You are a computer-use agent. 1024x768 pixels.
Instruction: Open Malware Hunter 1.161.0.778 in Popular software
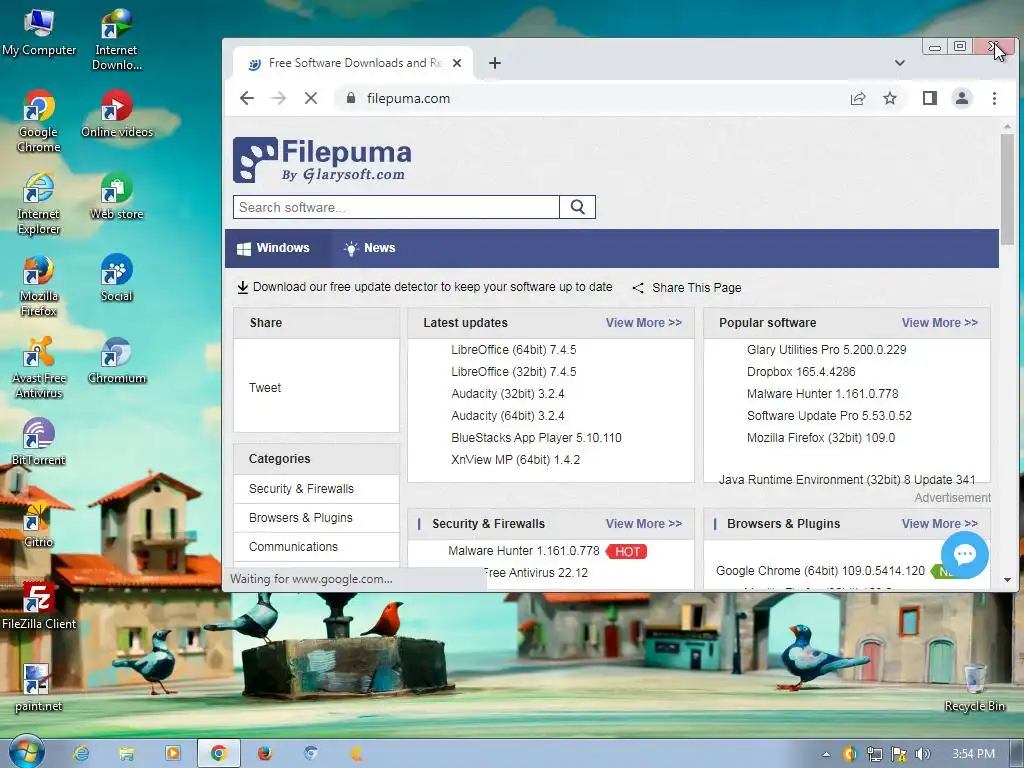pos(822,394)
